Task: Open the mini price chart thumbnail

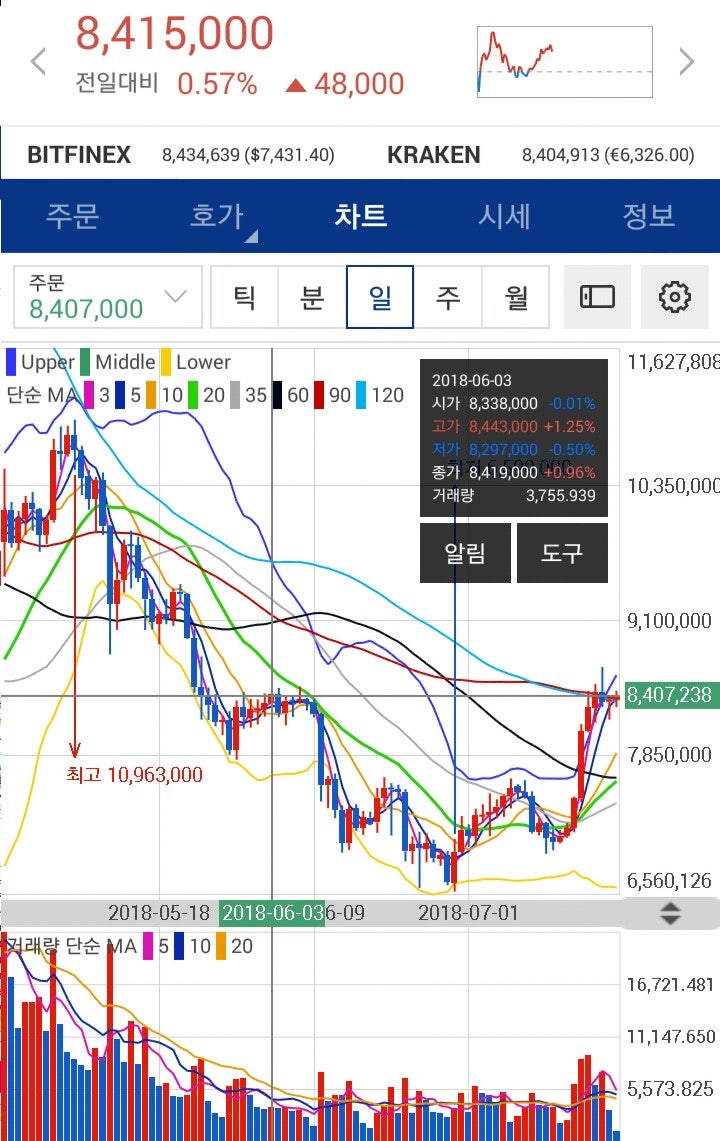Action: click(x=565, y=62)
